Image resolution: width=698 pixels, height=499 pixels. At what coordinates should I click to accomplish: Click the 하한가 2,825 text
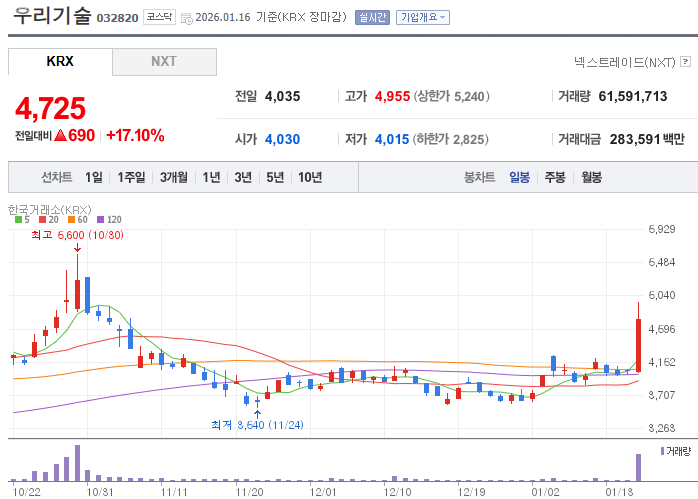click(x=450, y=139)
